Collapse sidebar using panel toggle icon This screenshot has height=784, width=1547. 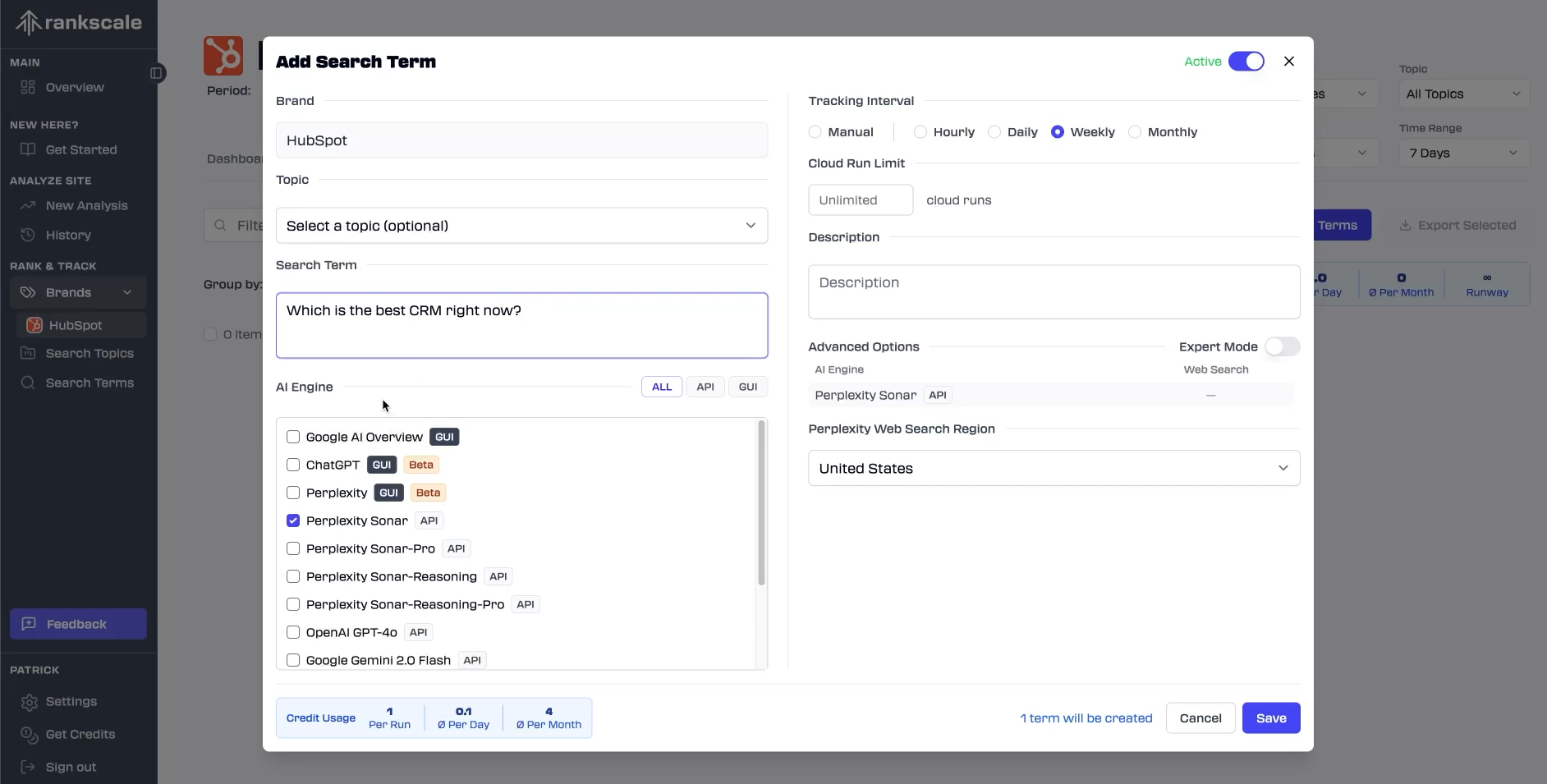[x=156, y=73]
